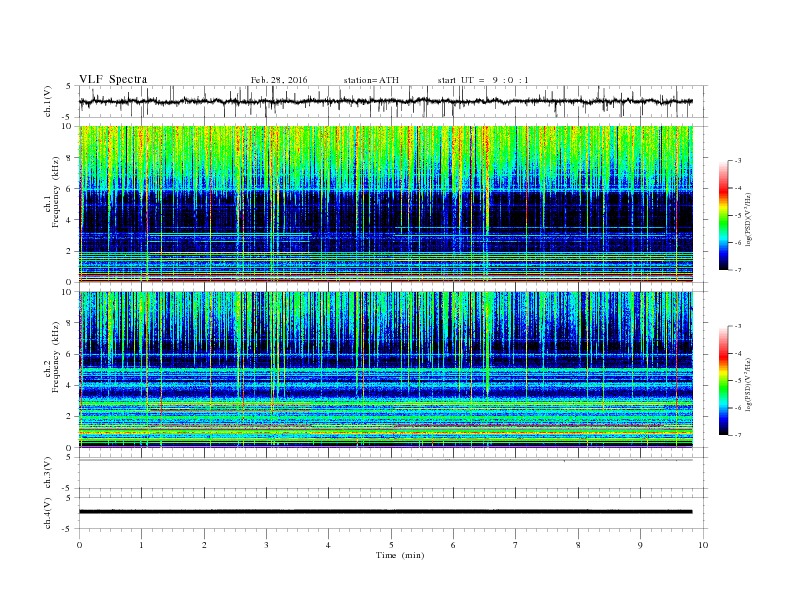792x612 pixels.
Task: Click the ch.2 spectrogram color bar
Action: click(724, 381)
